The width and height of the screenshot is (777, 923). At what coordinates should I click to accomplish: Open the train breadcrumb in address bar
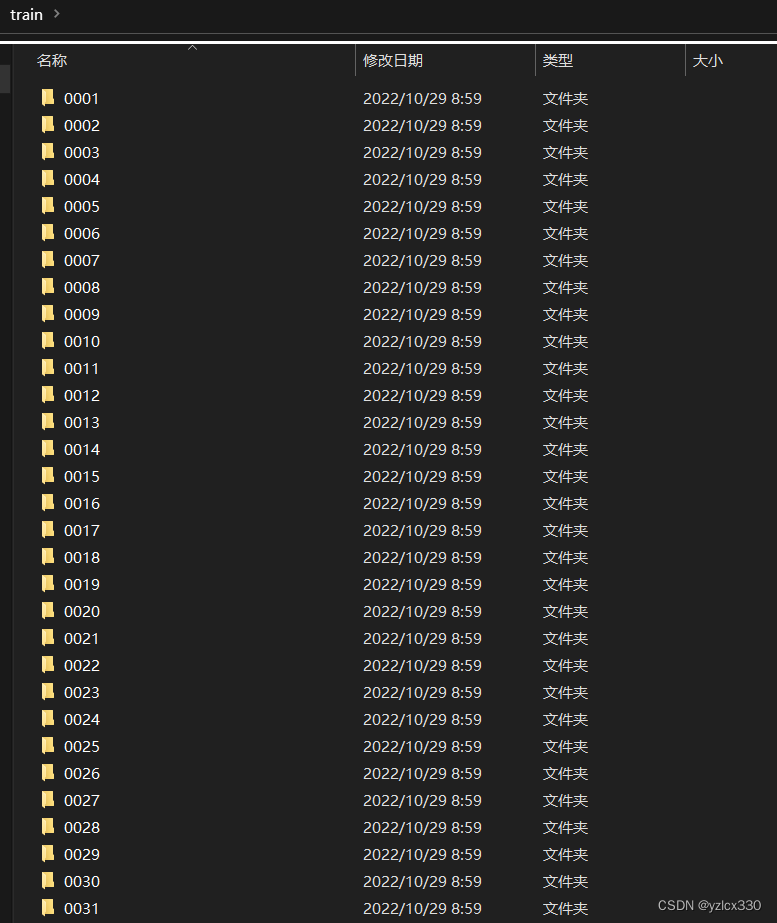pos(26,15)
